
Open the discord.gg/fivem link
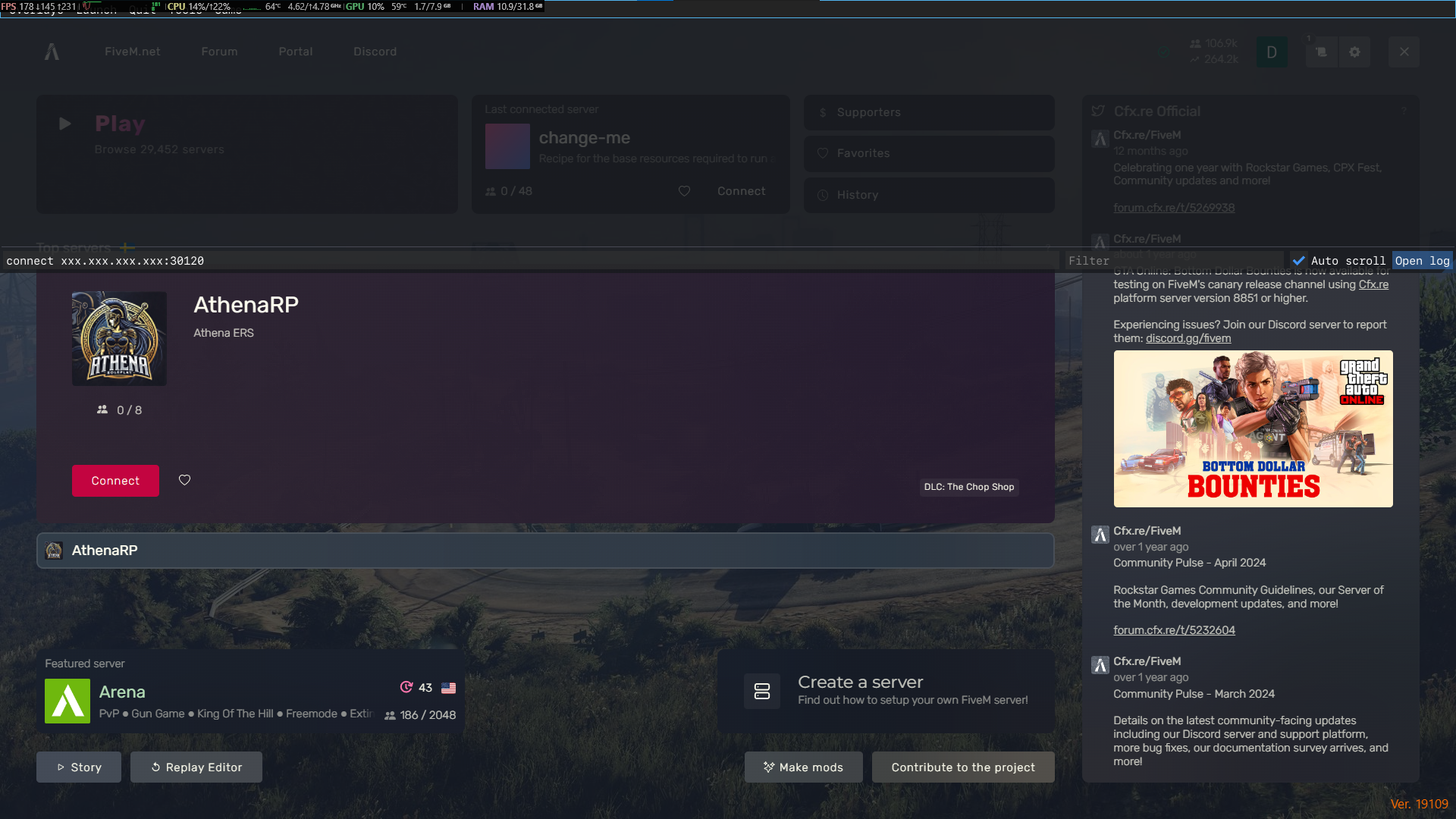coord(1188,338)
